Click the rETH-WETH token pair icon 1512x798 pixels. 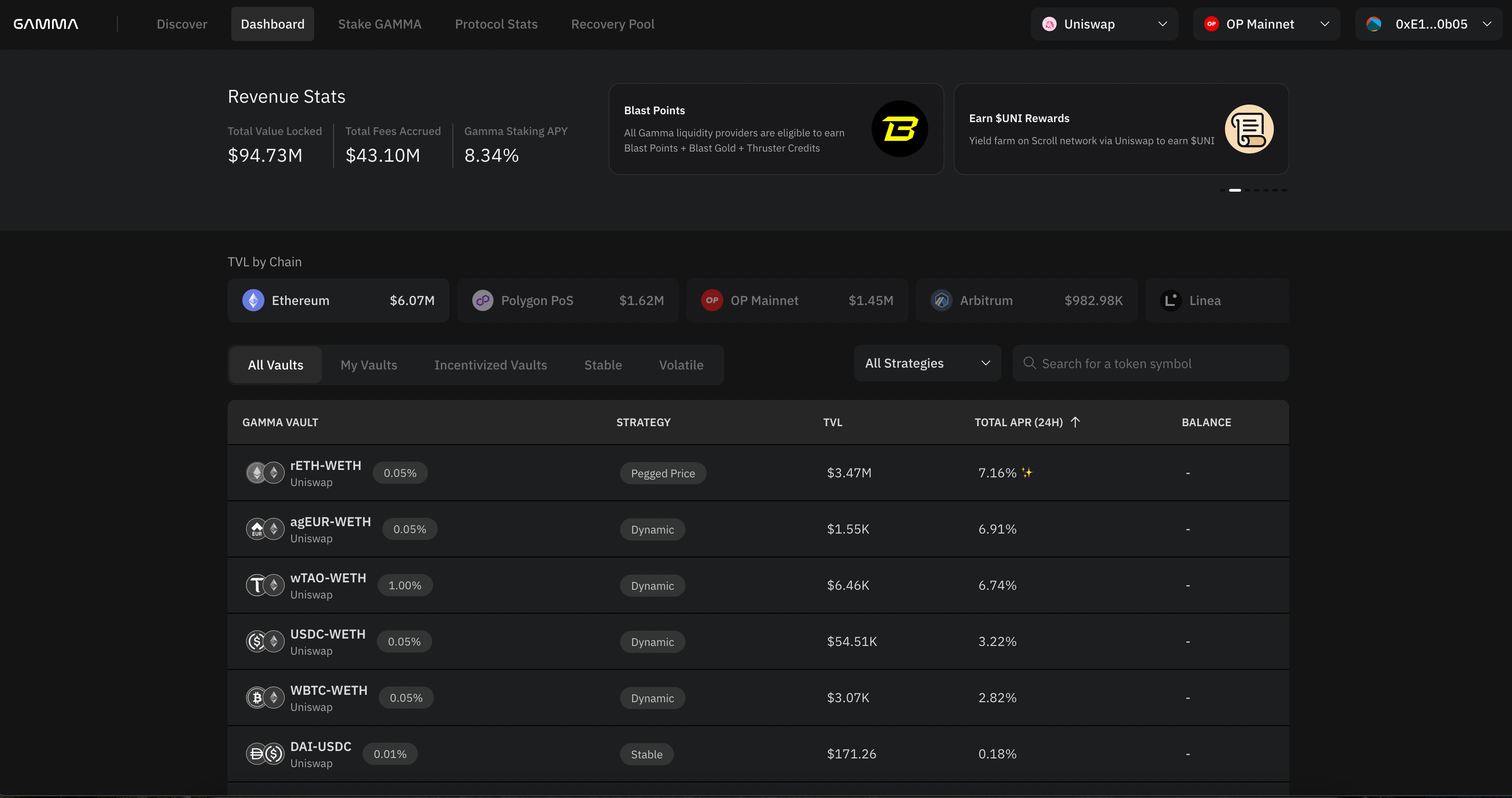point(265,473)
